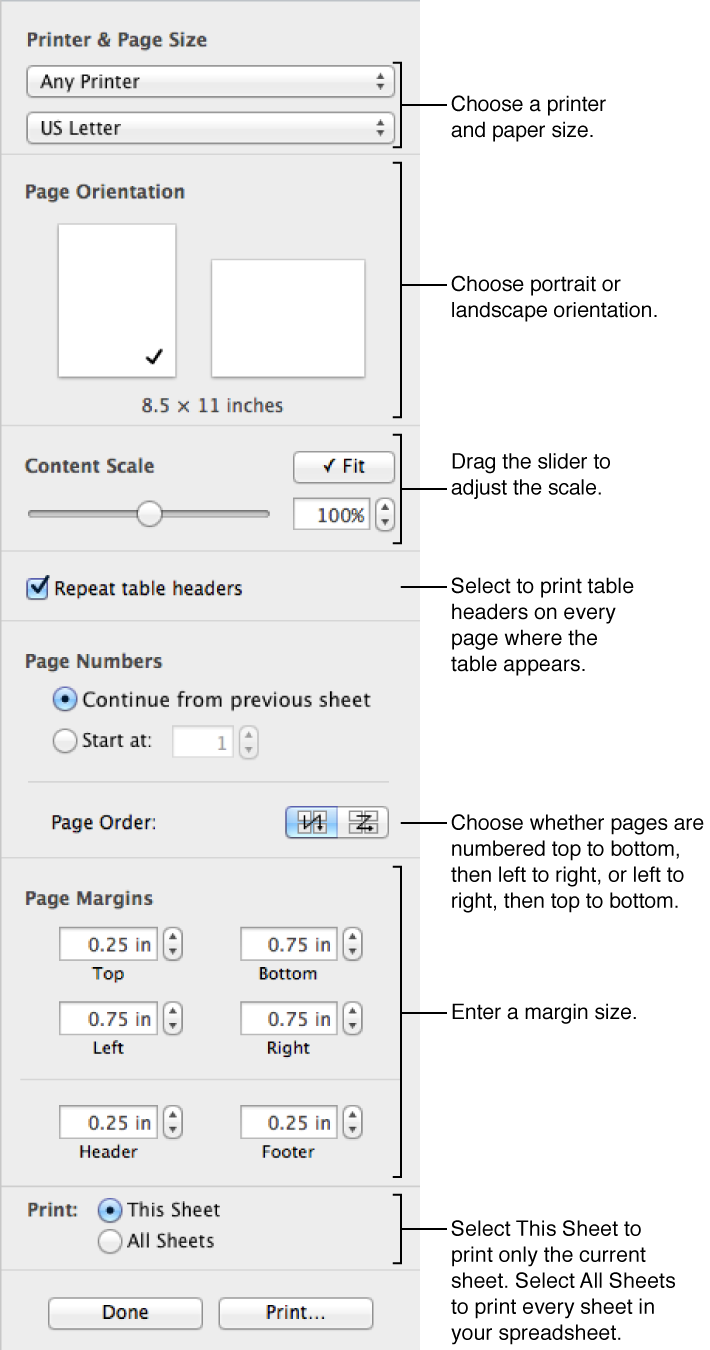Screen dimensions: 710x1350
Task: Increase the Top margin using its stepper
Action: tap(172, 938)
